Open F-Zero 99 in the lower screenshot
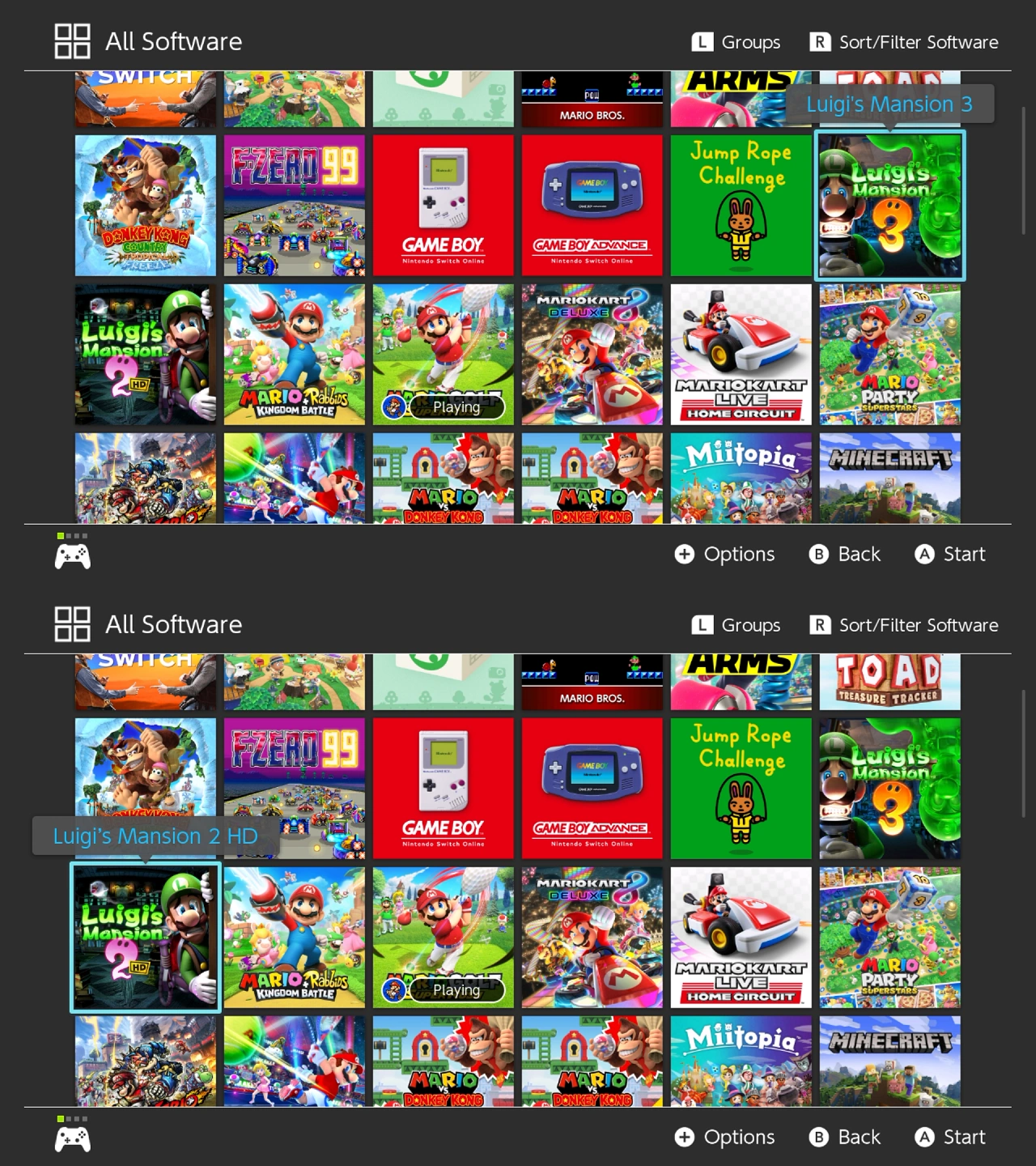1036x1166 pixels. pyautogui.click(x=295, y=789)
